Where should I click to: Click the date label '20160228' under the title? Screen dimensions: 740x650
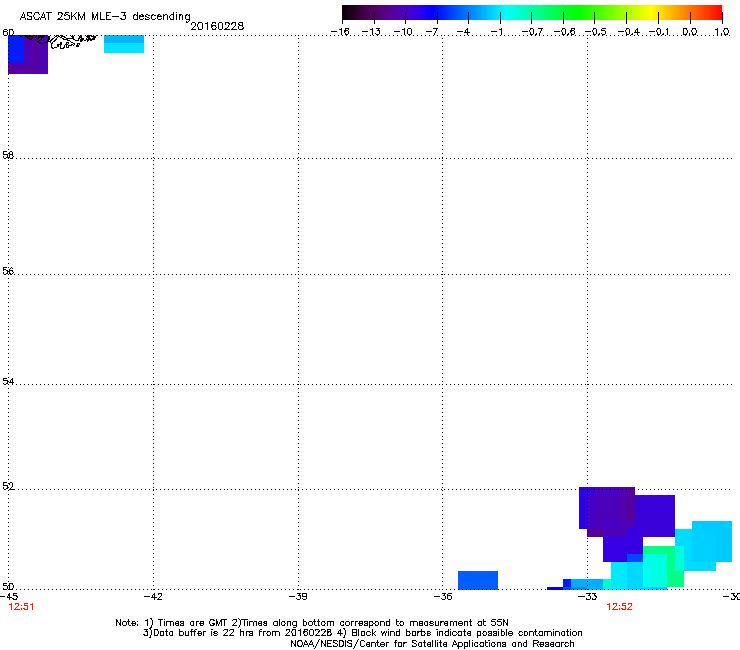click(x=217, y=26)
